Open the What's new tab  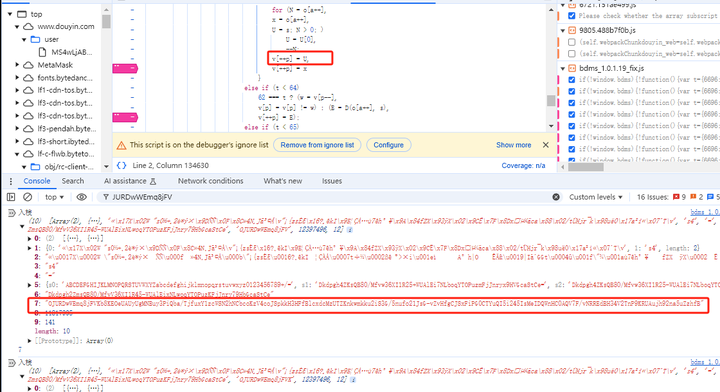[x=282, y=181]
